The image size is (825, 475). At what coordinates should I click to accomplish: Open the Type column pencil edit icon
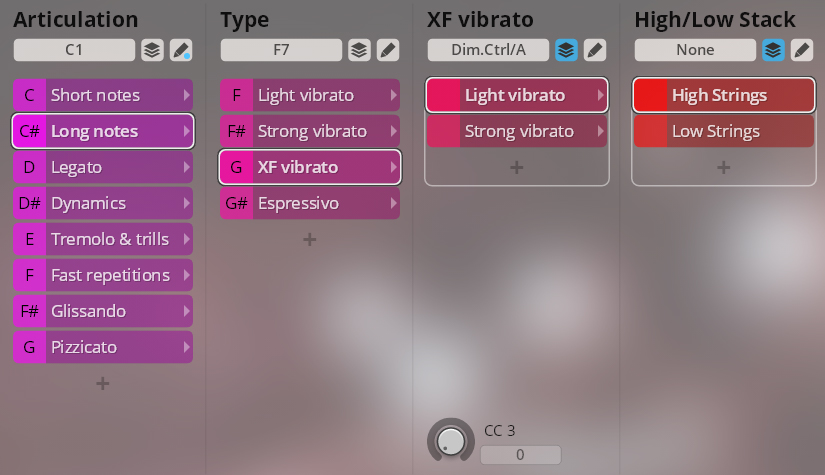coord(388,50)
